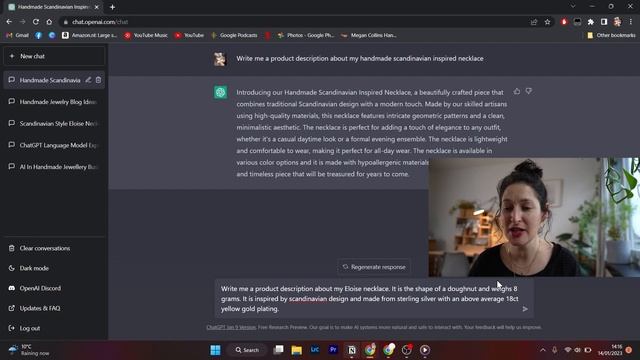This screenshot has width=640, height=360.
Task: Open the Google Podcasts bookmark
Action: (x=234, y=36)
